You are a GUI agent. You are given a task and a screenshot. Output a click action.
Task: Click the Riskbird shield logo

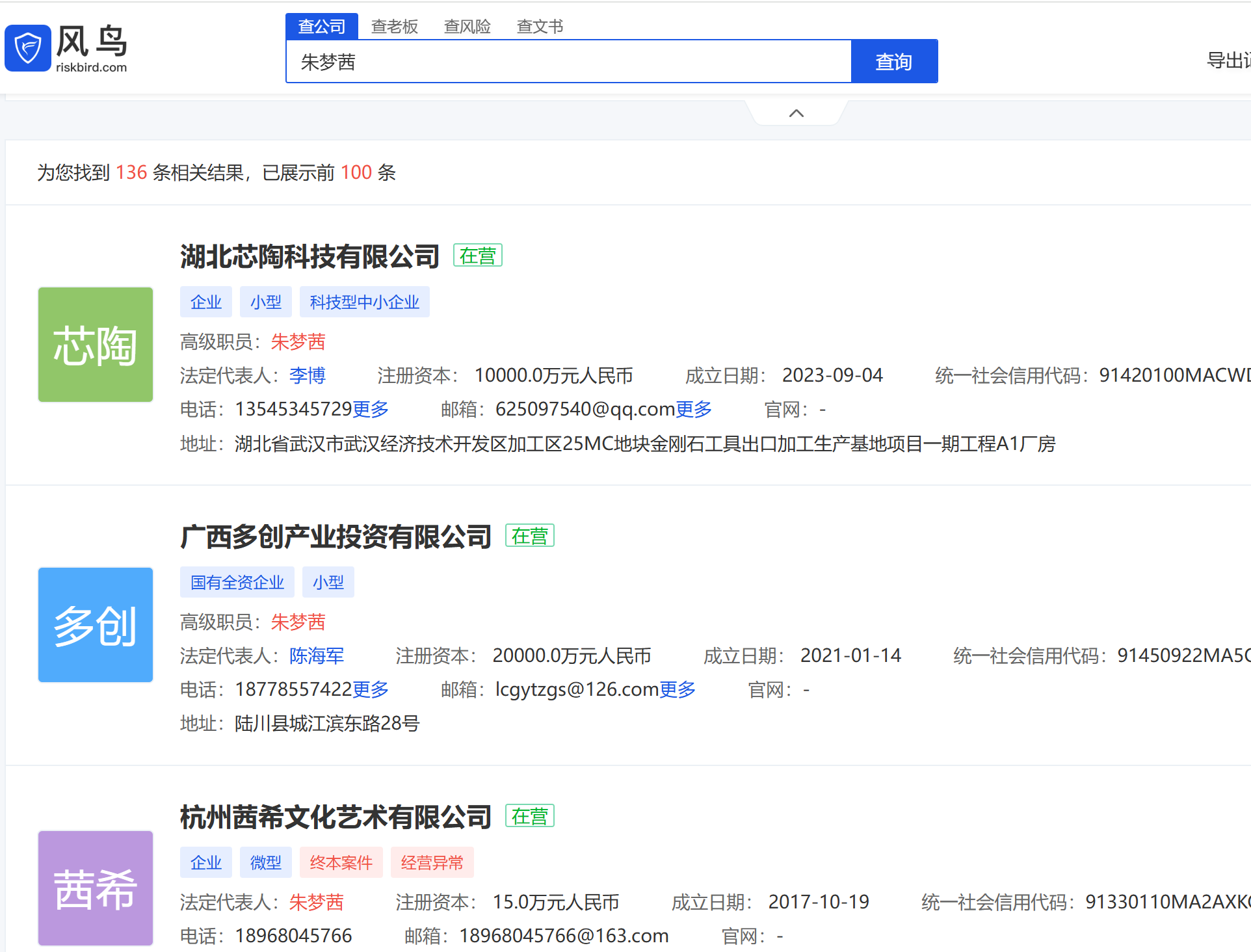point(28,48)
